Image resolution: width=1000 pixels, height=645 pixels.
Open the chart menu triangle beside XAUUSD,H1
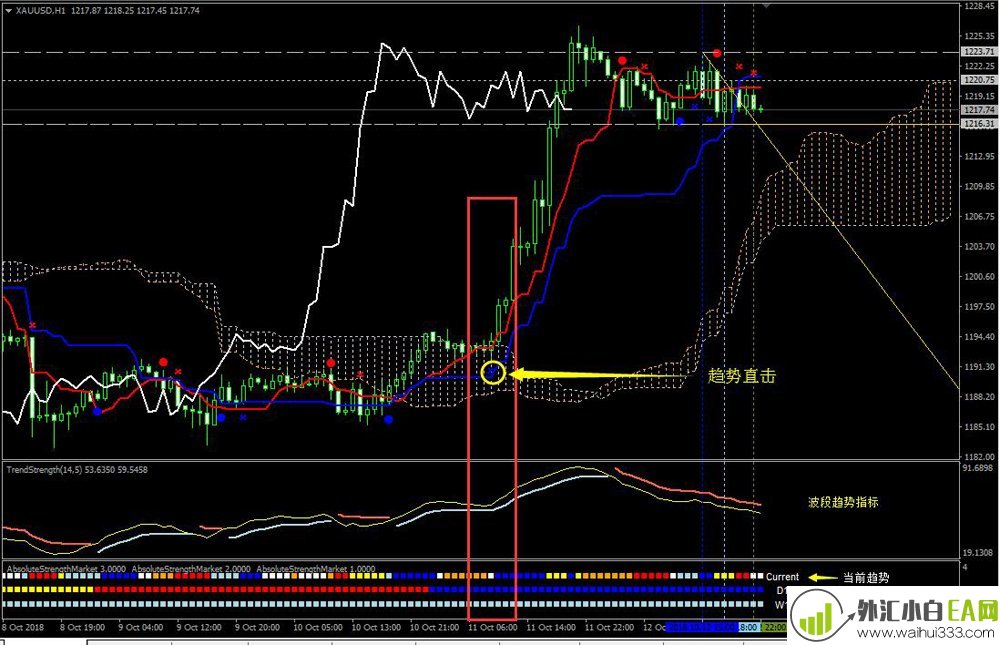(x=8, y=10)
